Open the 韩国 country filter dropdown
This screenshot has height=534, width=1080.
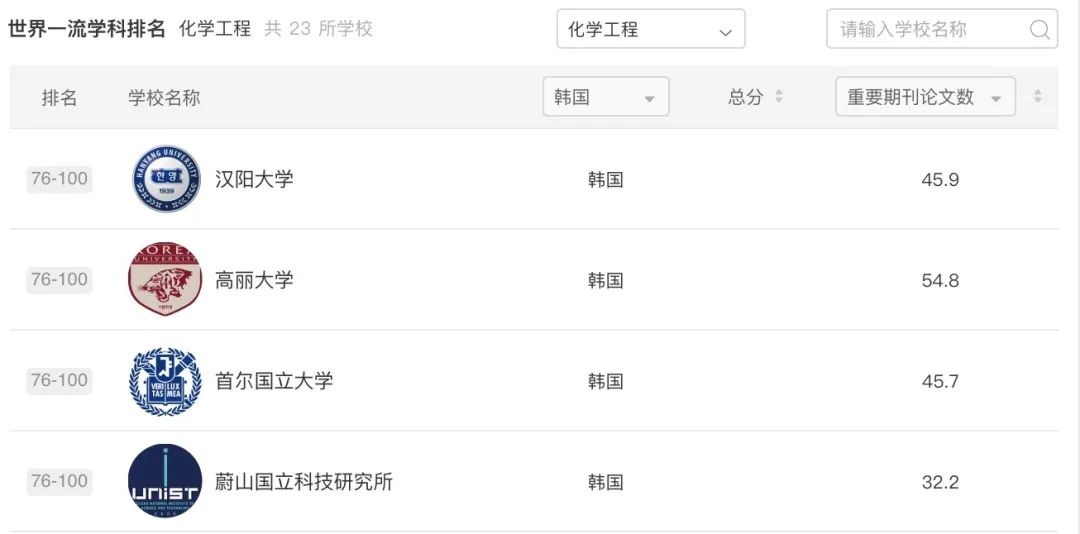coord(606,96)
